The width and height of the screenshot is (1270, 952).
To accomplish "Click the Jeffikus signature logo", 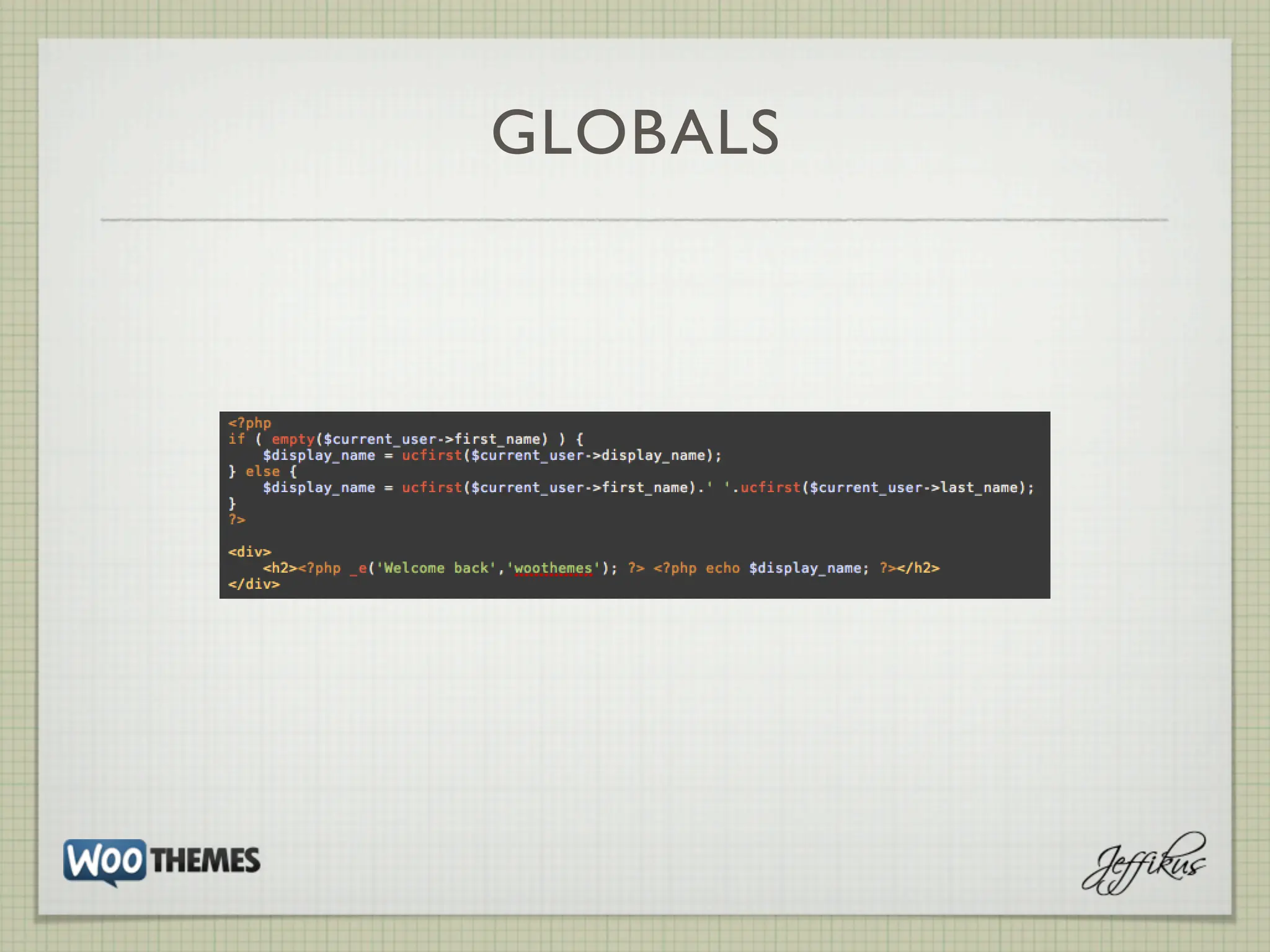I will coord(1144,863).
